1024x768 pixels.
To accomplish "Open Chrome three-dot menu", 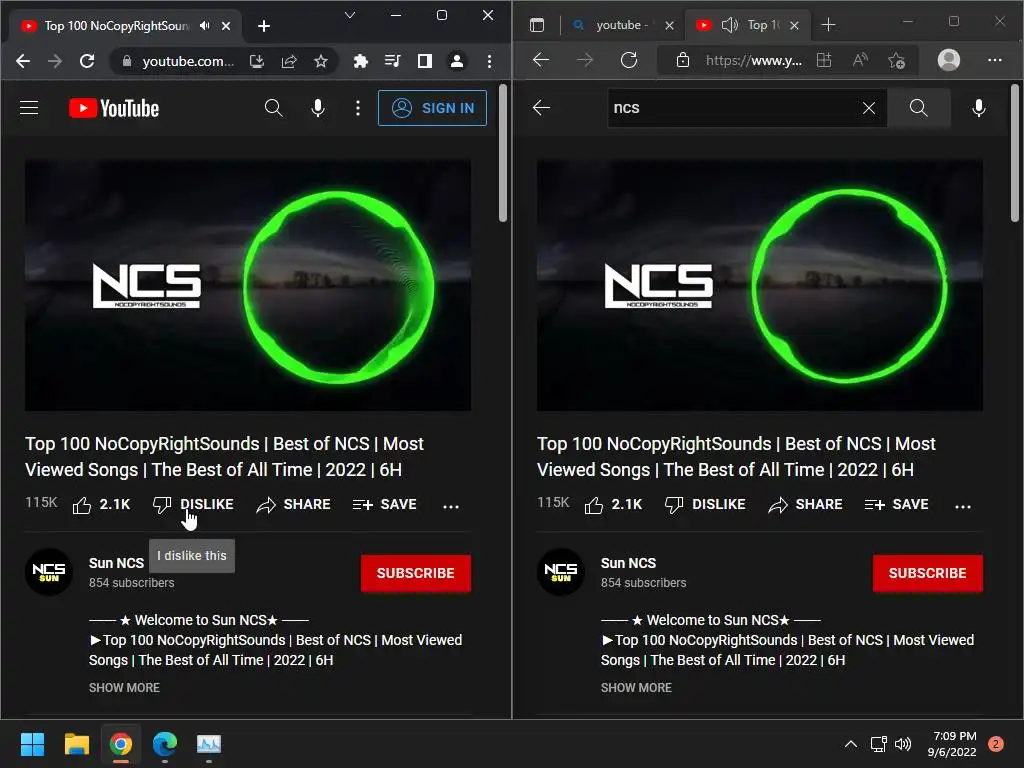I will pyautogui.click(x=489, y=61).
